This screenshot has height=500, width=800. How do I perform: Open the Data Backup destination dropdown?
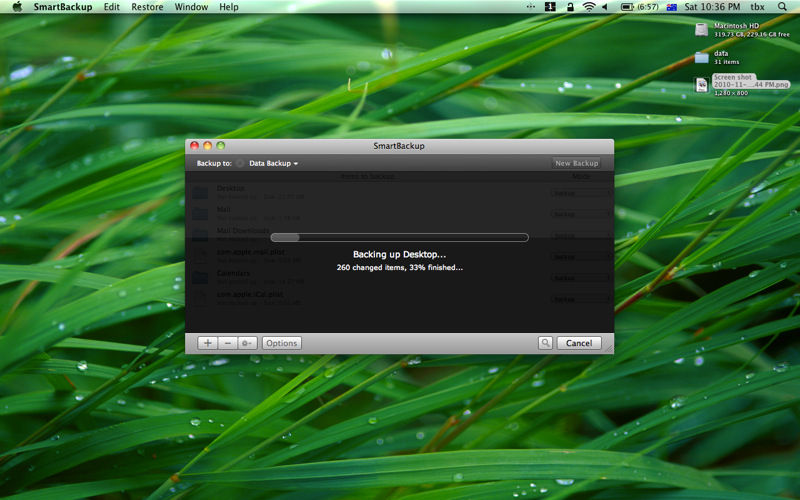click(x=273, y=163)
